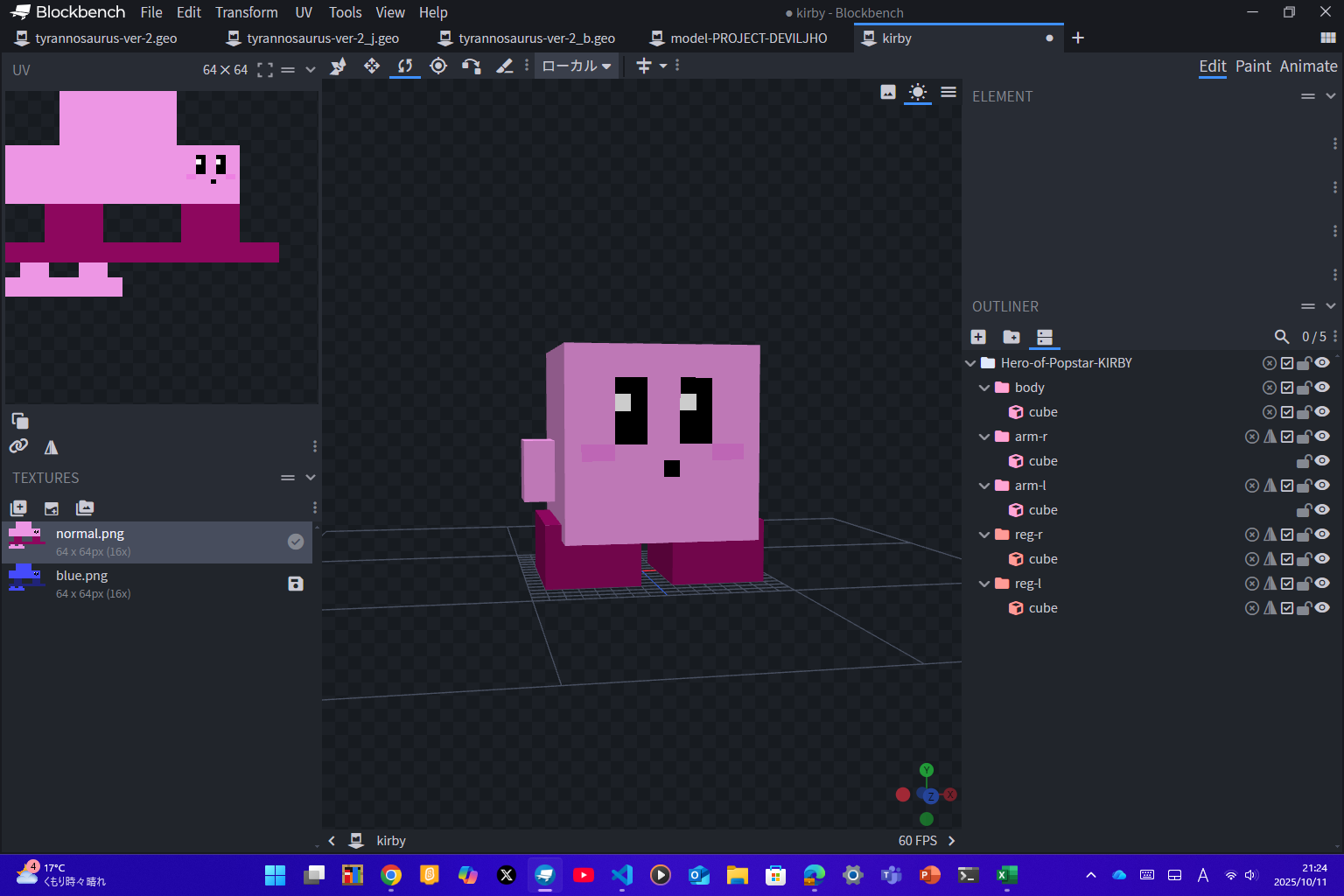Open the ローカル transform space dropdown

[x=577, y=66]
